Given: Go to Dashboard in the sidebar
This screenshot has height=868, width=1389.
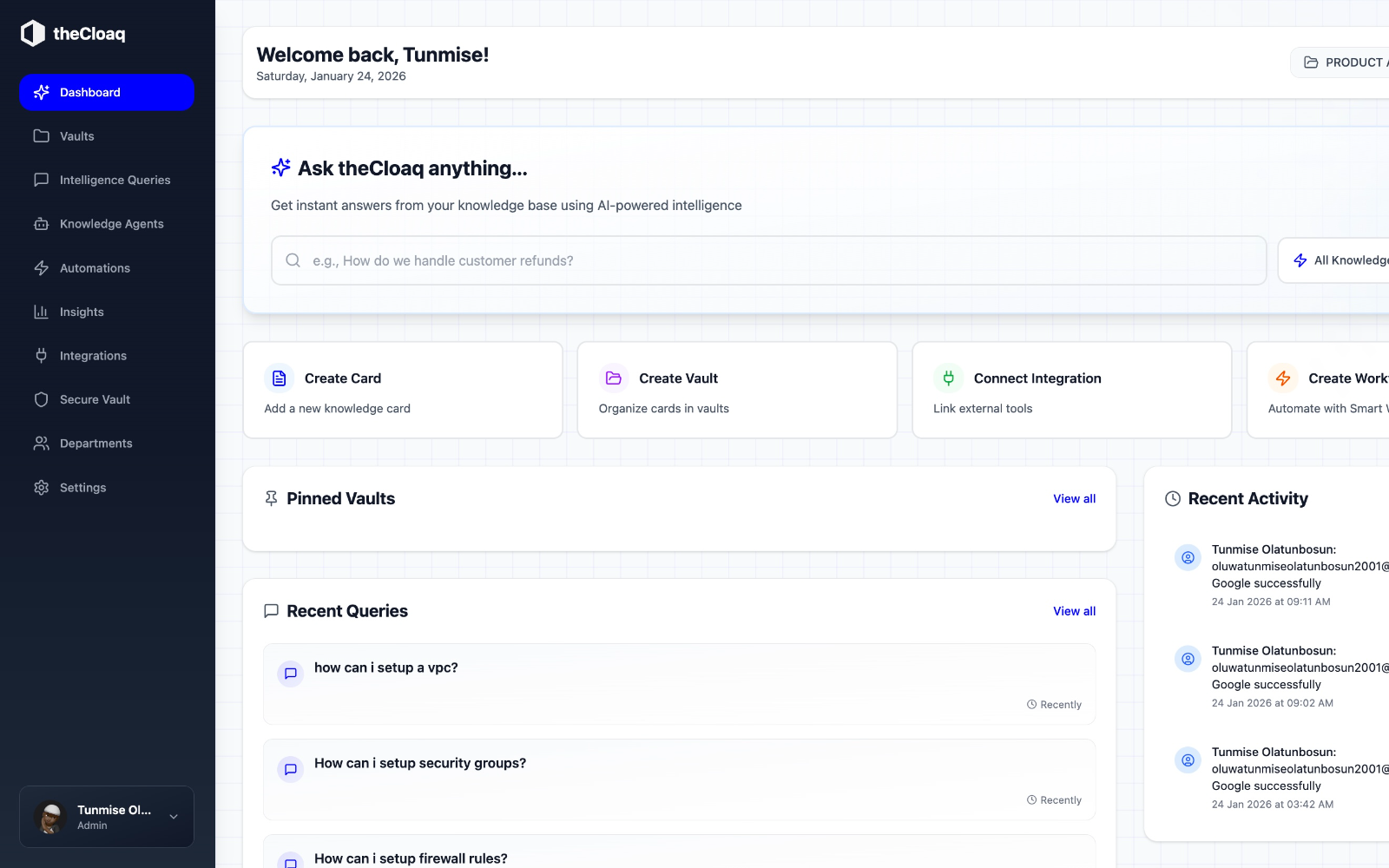Looking at the screenshot, I should click(107, 92).
